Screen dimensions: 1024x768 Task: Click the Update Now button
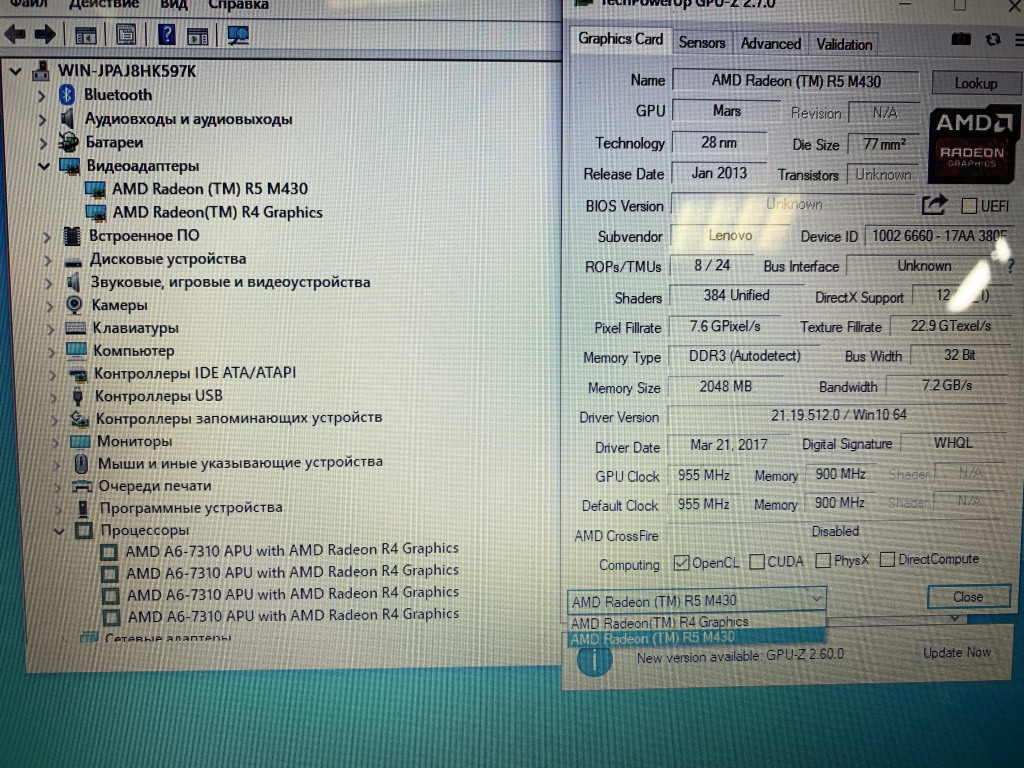coord(957,652)
